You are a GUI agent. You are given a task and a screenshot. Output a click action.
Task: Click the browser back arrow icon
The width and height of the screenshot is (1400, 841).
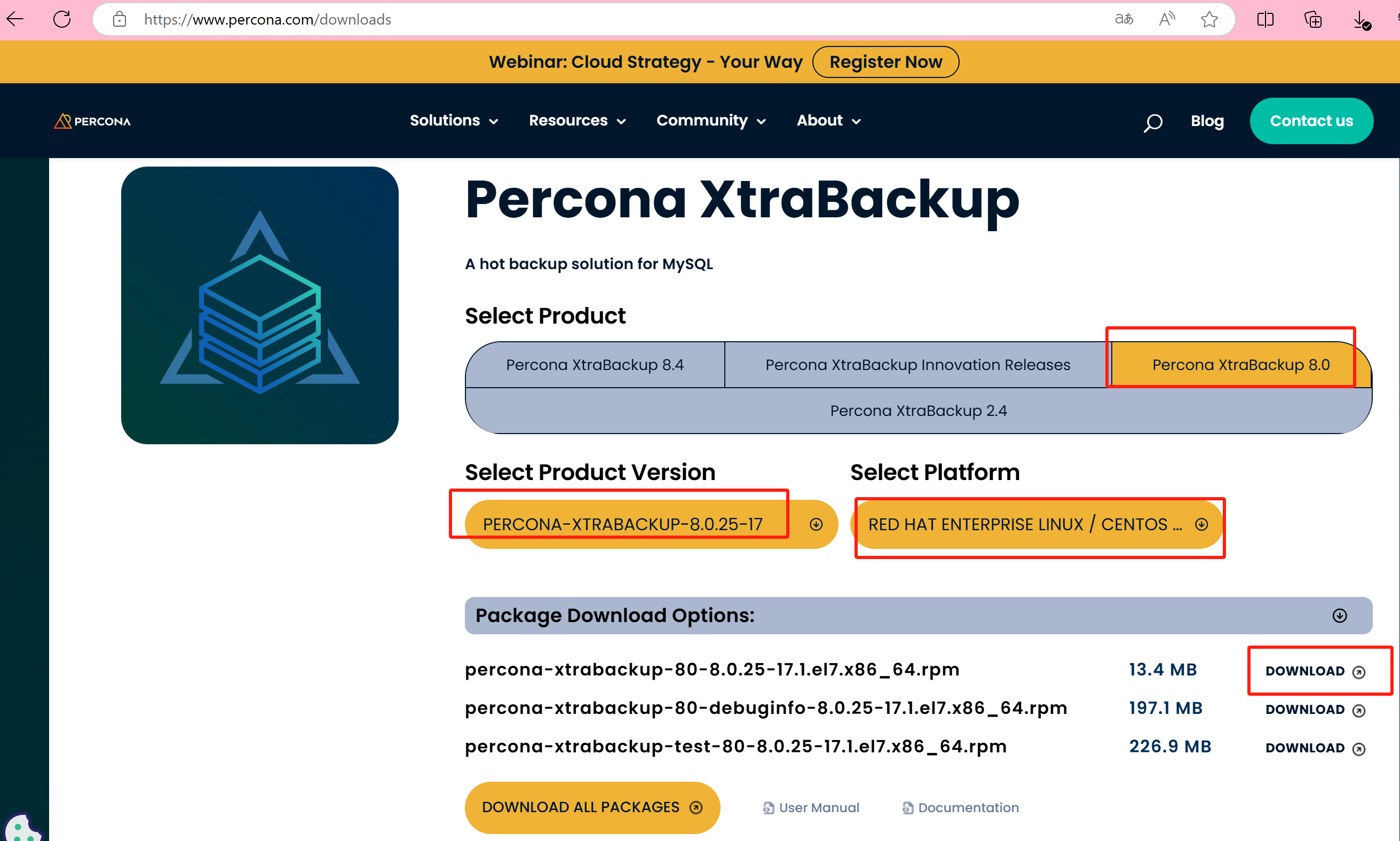point(15,19)
